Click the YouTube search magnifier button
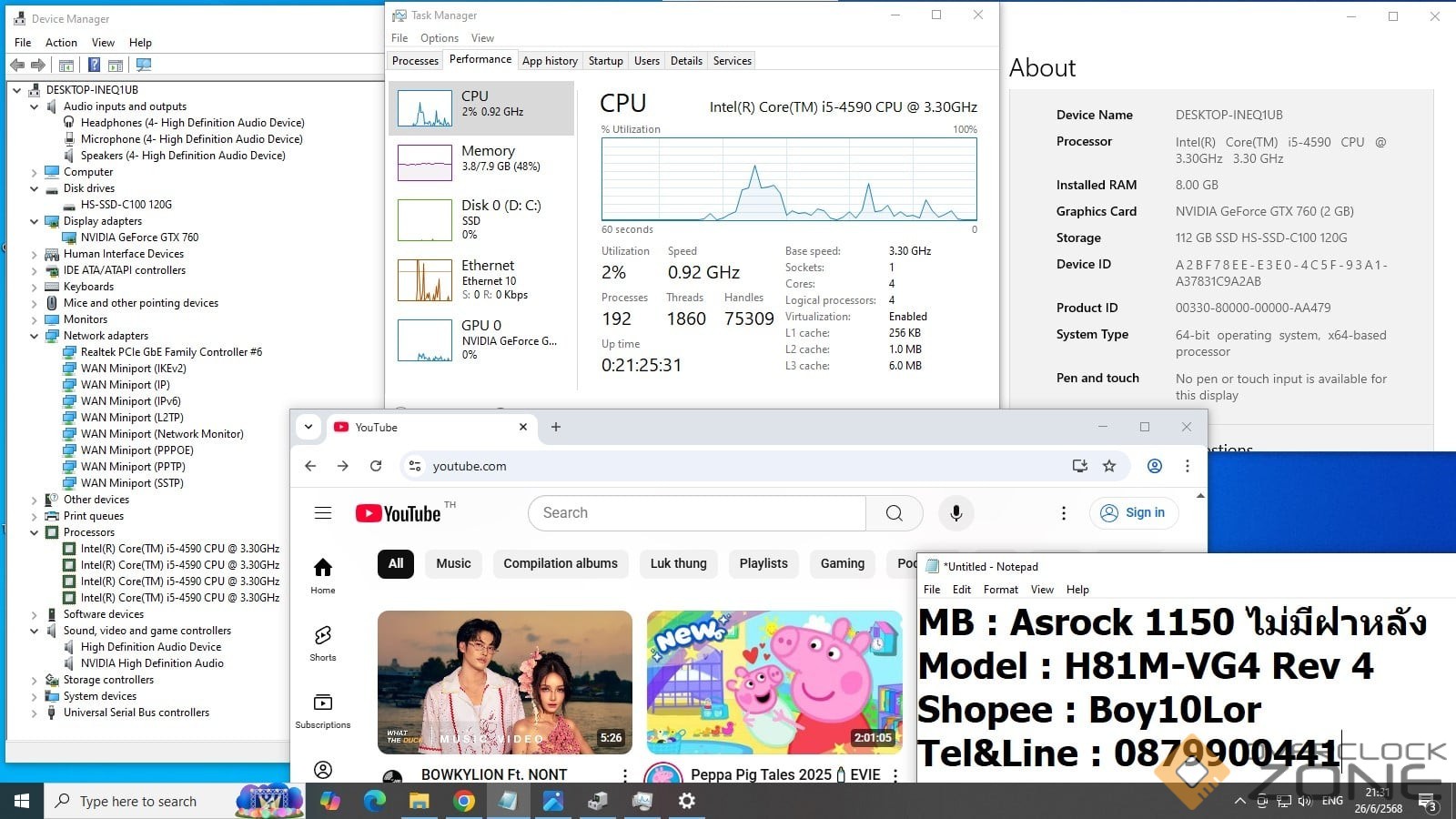Image resolution: width=1456 pixels, height=819 pixels. (x=894, y=513)
